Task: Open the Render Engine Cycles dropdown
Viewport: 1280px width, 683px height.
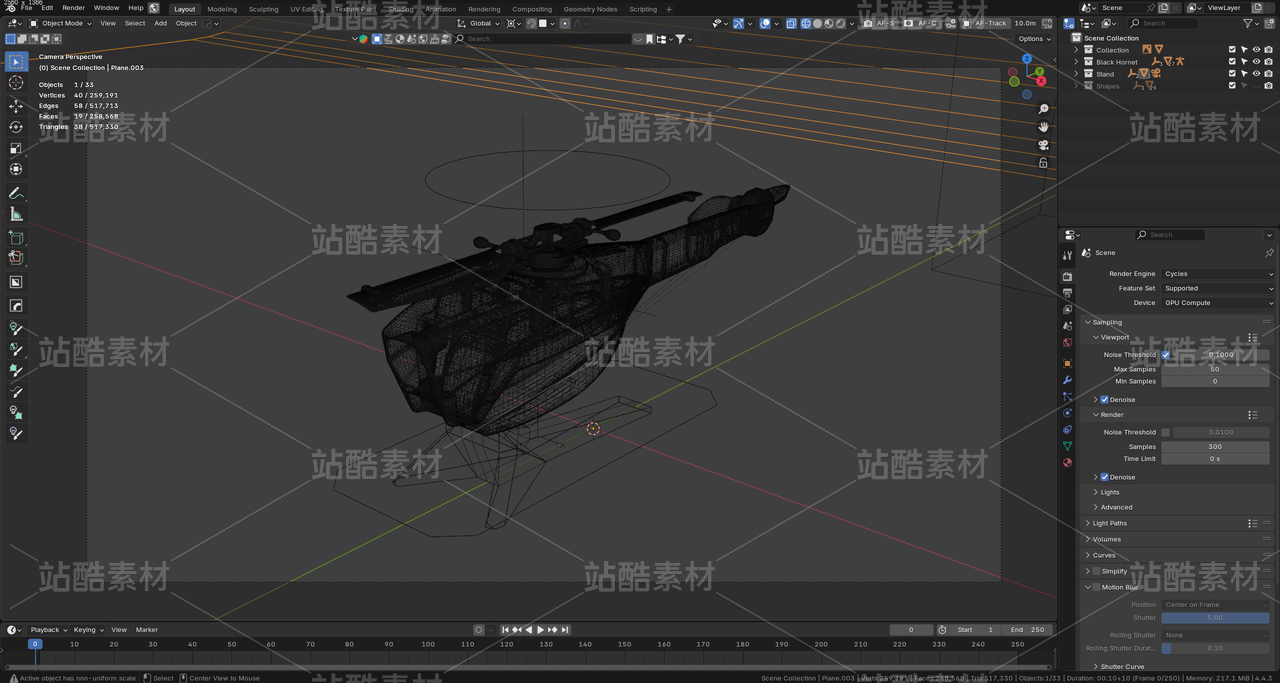Action: (1218, 274)
